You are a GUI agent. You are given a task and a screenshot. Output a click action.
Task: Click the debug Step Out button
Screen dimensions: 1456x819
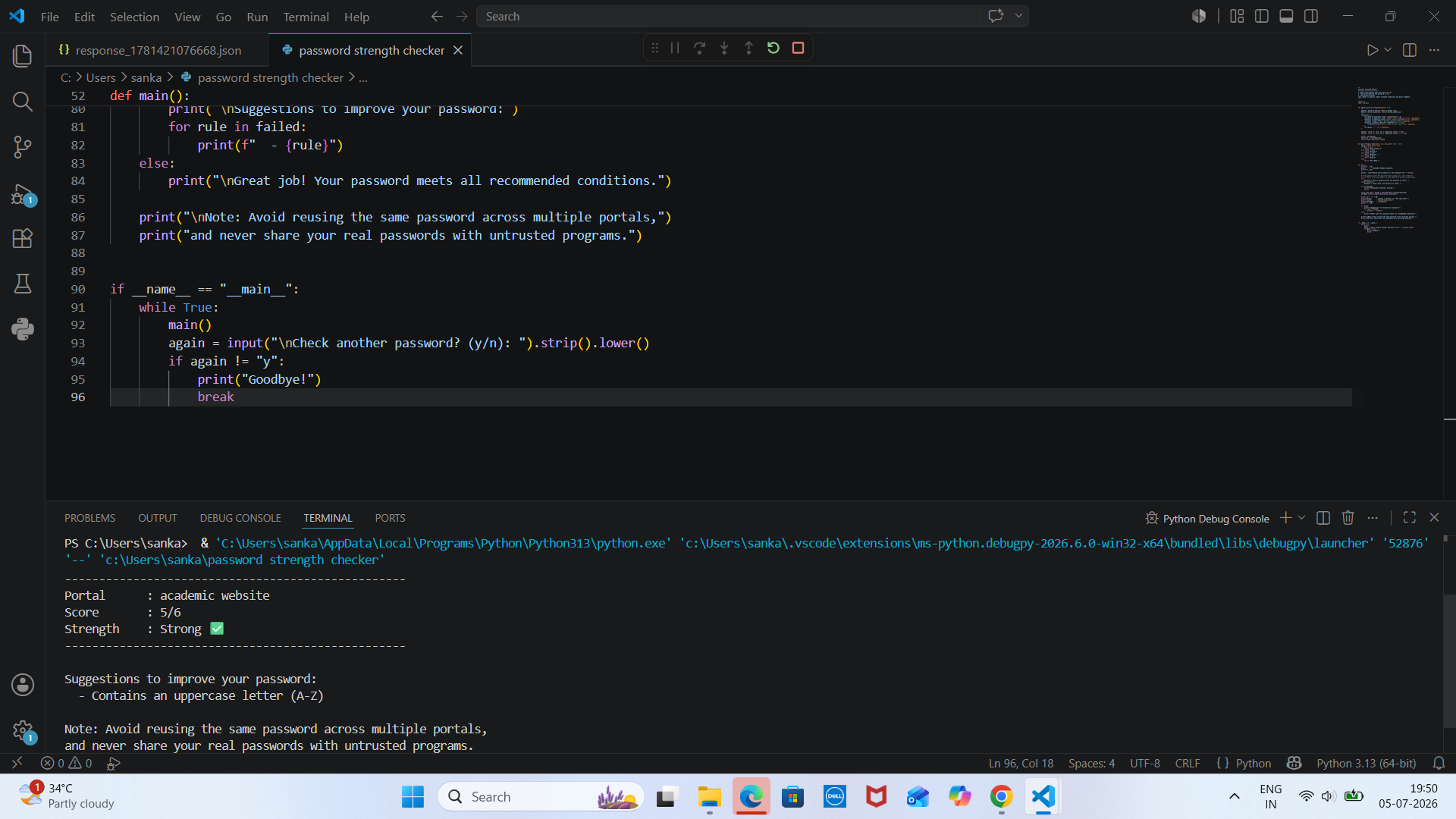[x=748, y=48]
